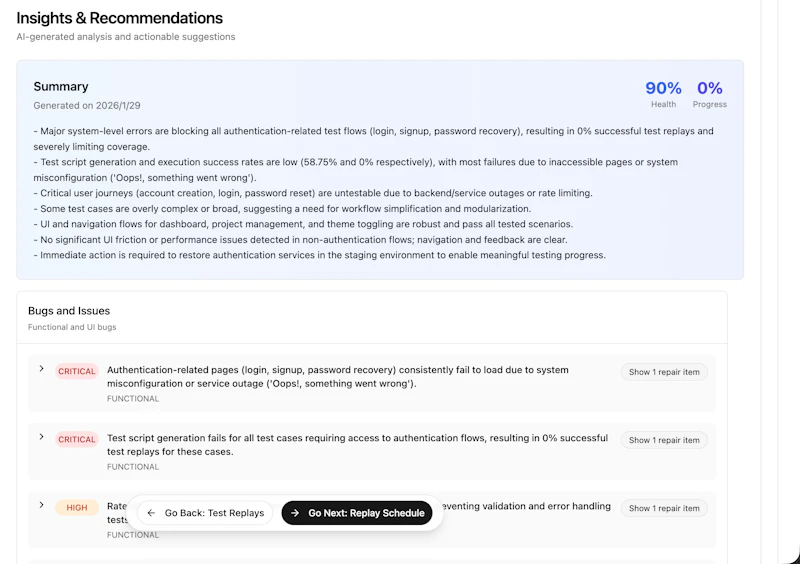Screen dimensions: 800x564
Task: Expand the test script generation fails issue
Action: (x=41, y=437)
